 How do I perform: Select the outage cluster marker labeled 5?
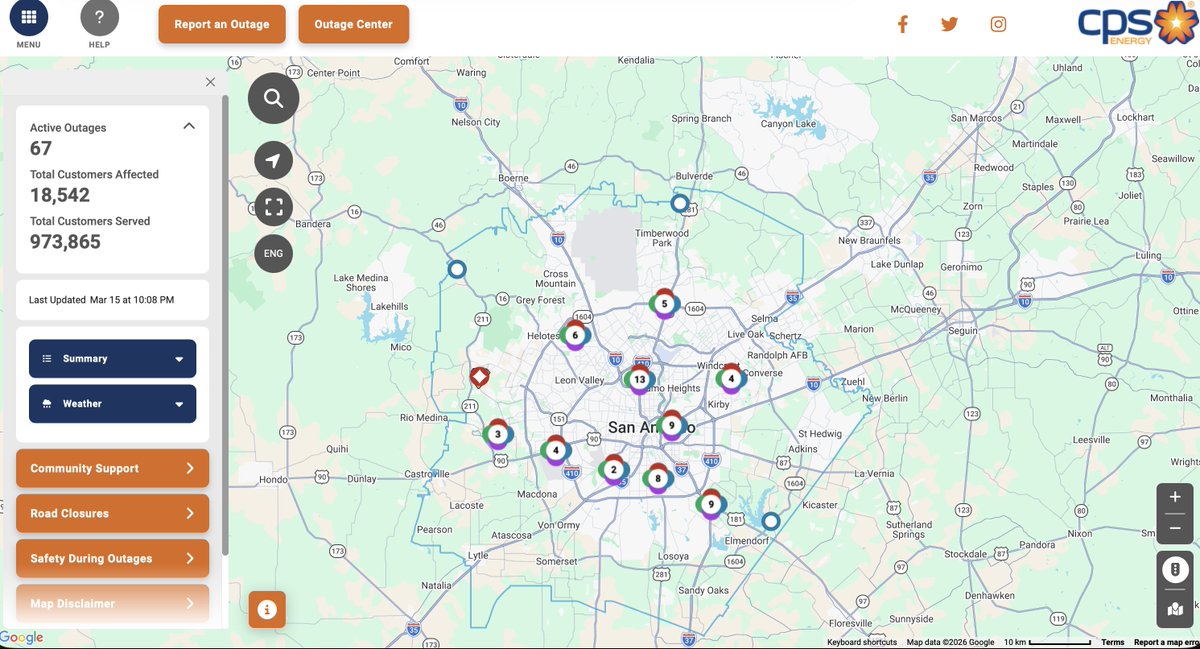(x=664, y=304)
